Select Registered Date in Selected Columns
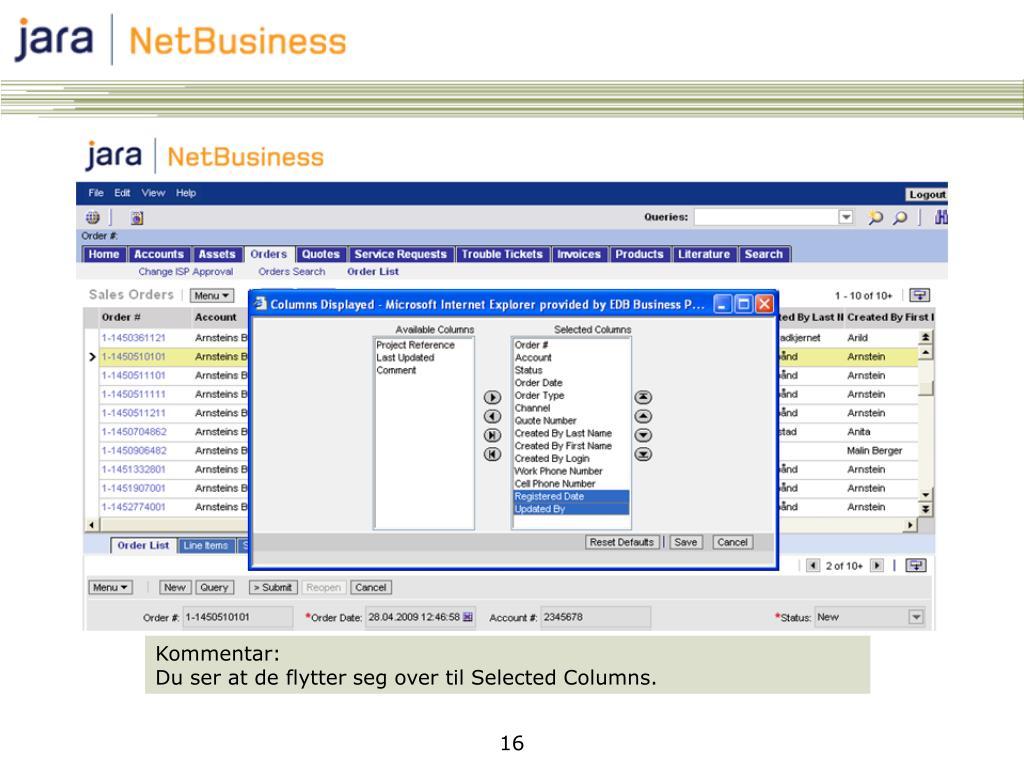1024x768 pixels. pos(571,496)
